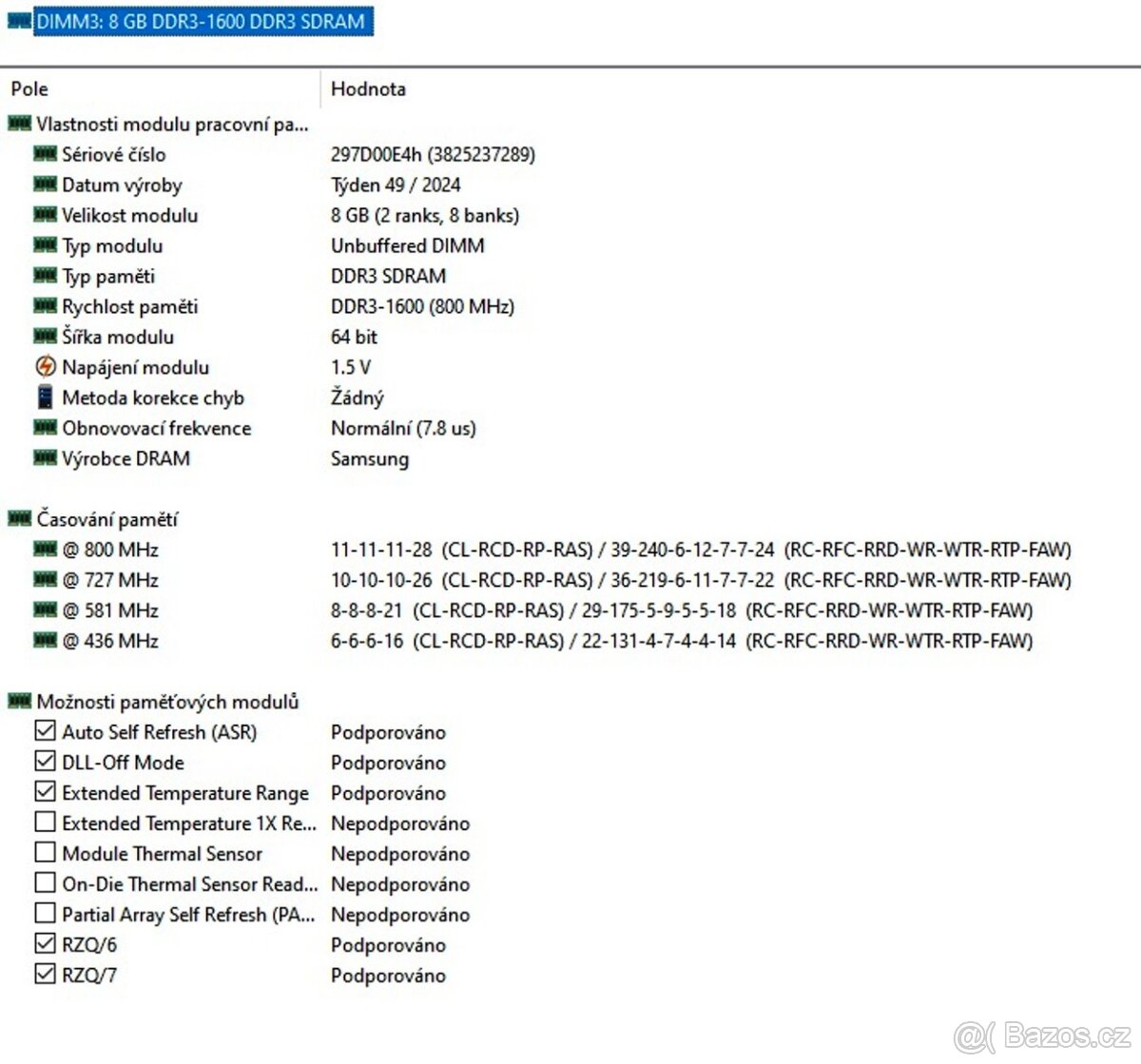Screen dimensions: 1141x1064
Task: Uncheck the RZQ/7 checkbox
Action: 45,974
